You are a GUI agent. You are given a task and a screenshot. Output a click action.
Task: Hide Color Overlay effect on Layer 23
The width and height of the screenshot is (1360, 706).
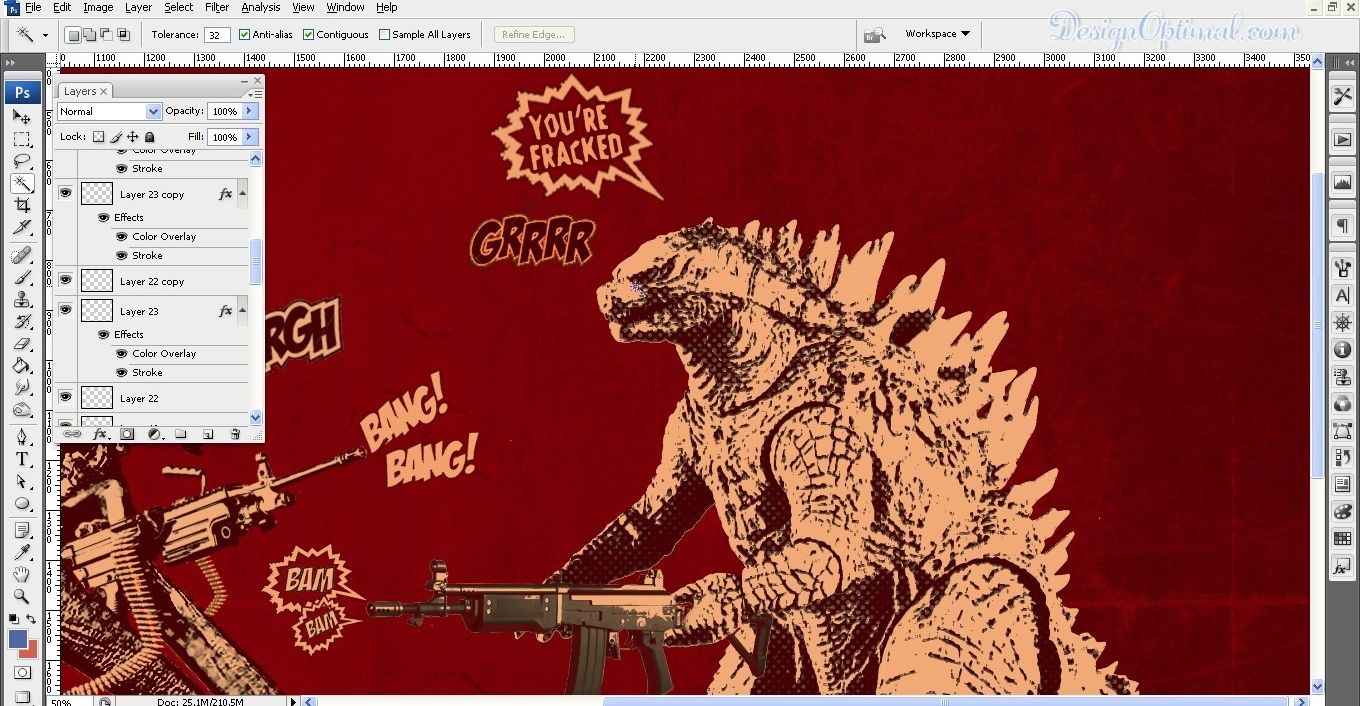coord(121,353)
